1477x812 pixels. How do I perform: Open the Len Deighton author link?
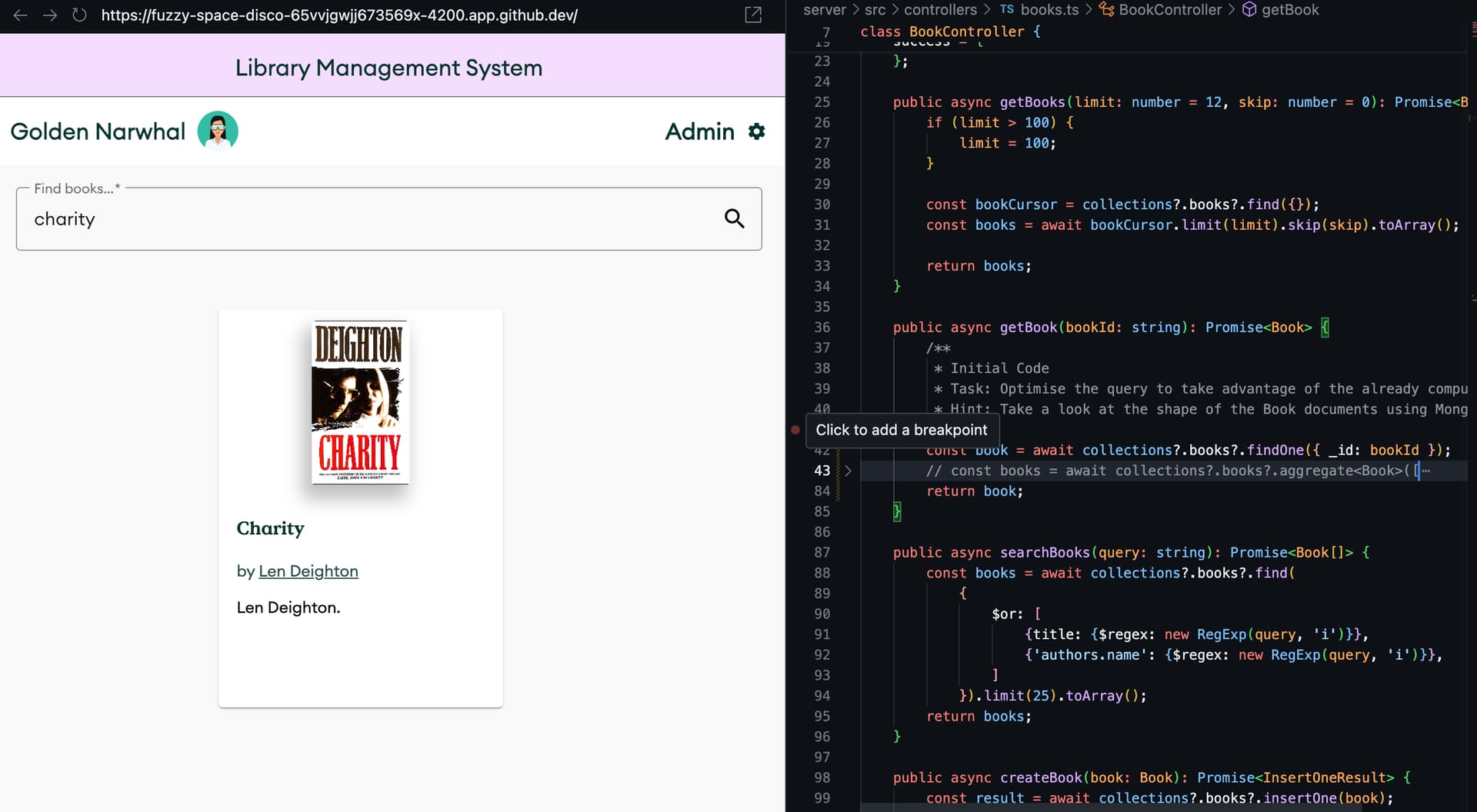tap(308, 571)
